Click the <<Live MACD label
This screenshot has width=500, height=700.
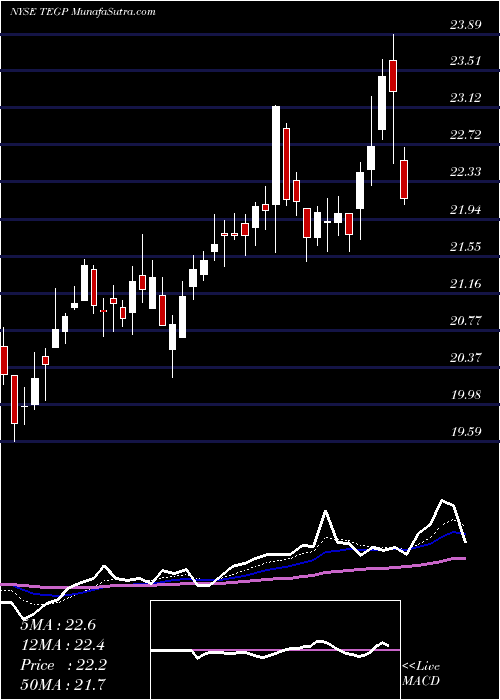[x=421, y=673]
